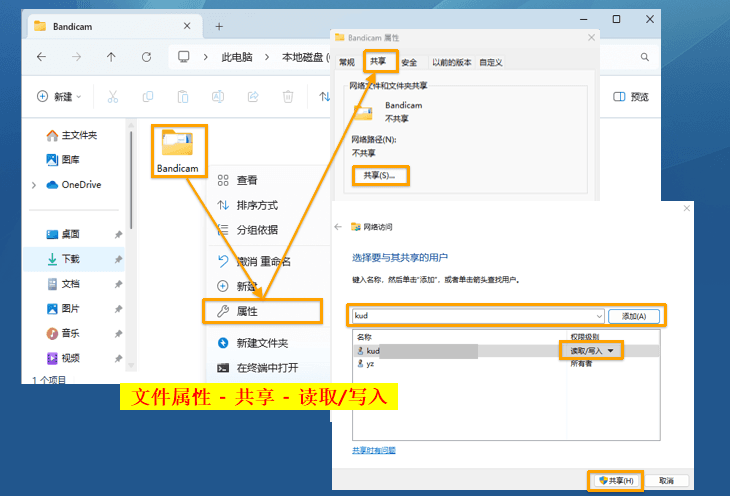Click the Copy toolbar icon
The image size is (730, 496).
(x=148, y=96)
